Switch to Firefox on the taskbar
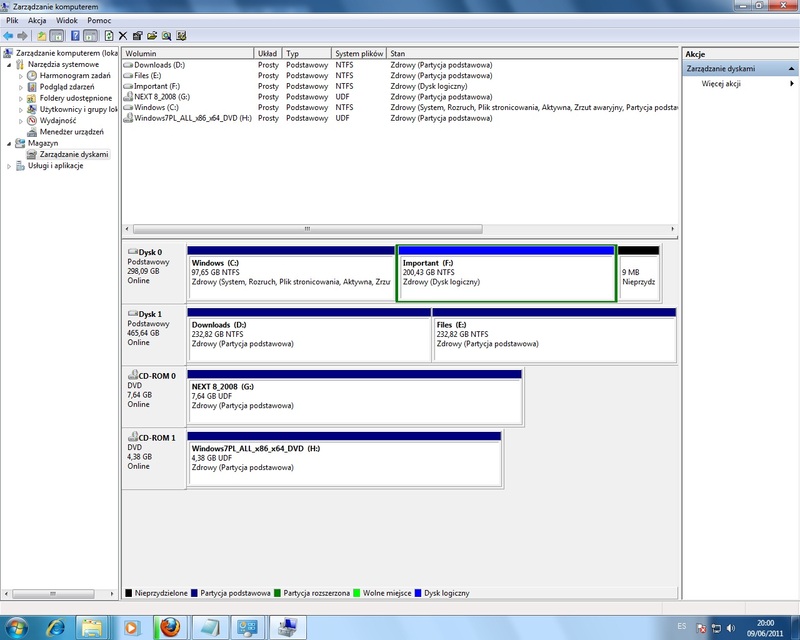This screenshot has width=800, height=640. tap(170, 627)
